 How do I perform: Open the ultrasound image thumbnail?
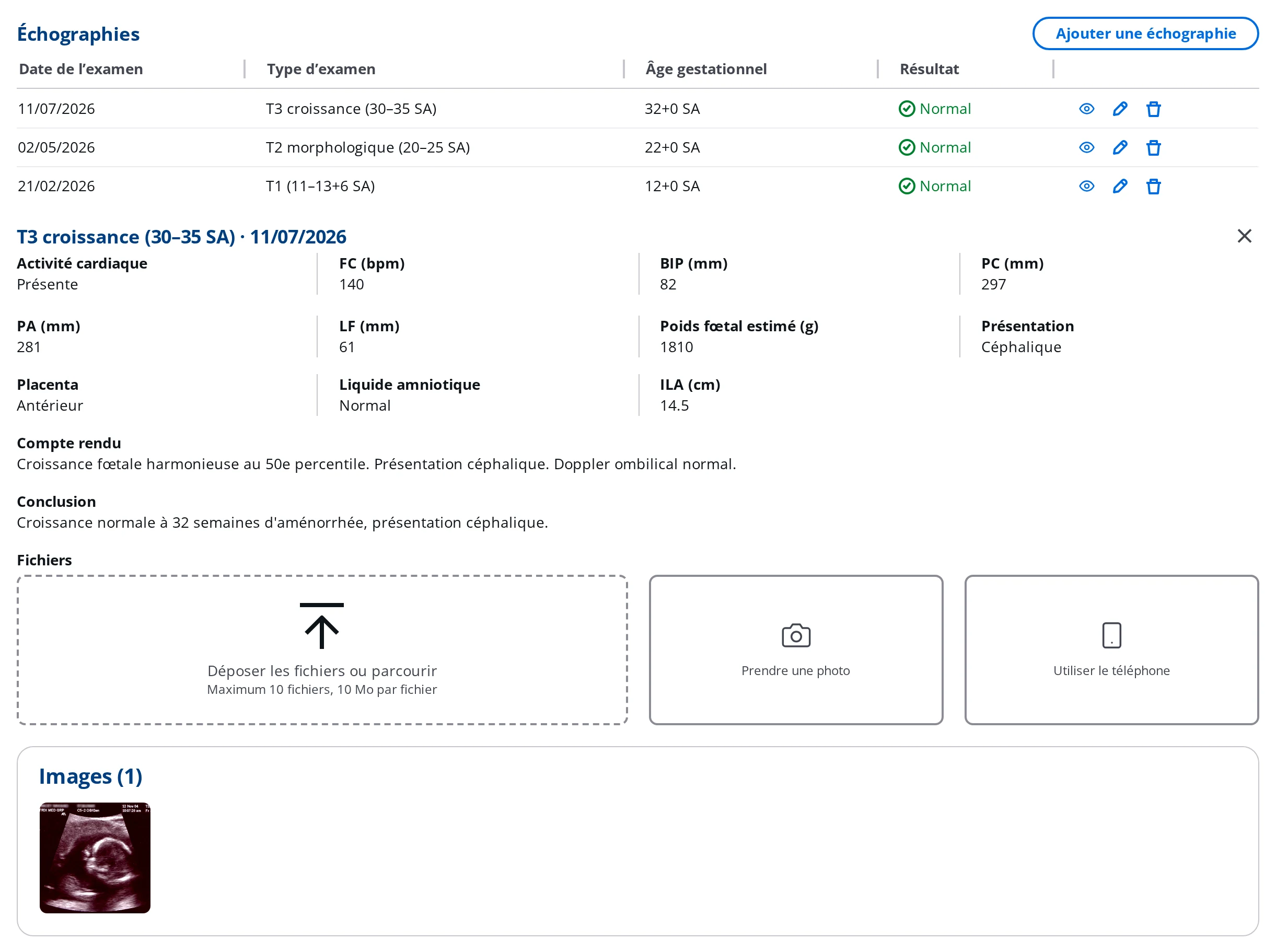pyautogui.click(x=95, y=857)
